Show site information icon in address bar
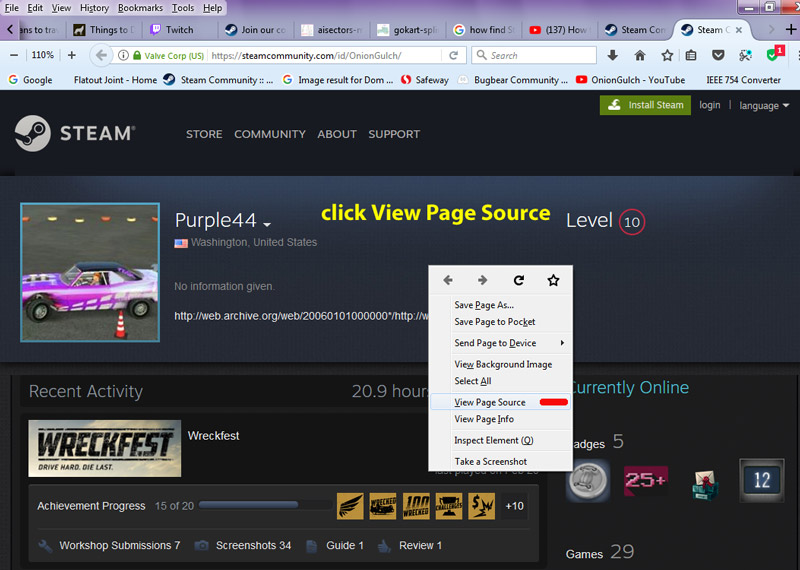Screen dimensions: 800x570 [x=123, y=55]
